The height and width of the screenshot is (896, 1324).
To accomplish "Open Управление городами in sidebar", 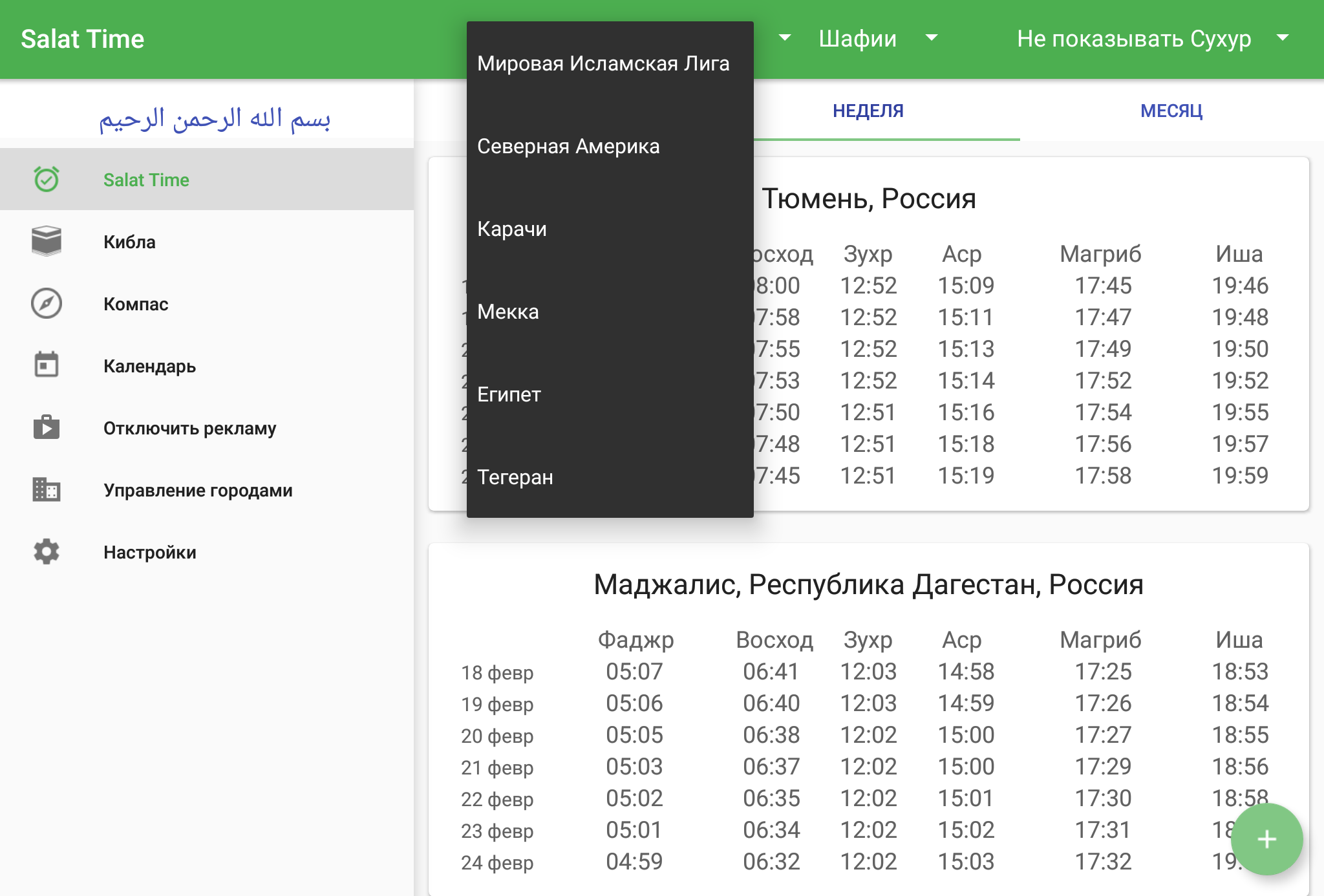I will [198, 490].
